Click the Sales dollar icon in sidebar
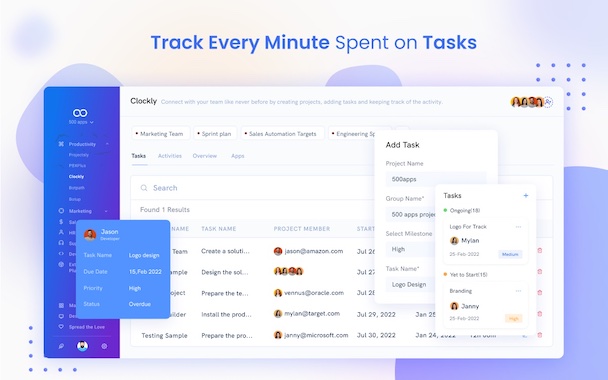This screenshot has width=608, height=380. [x=61, y=222]
